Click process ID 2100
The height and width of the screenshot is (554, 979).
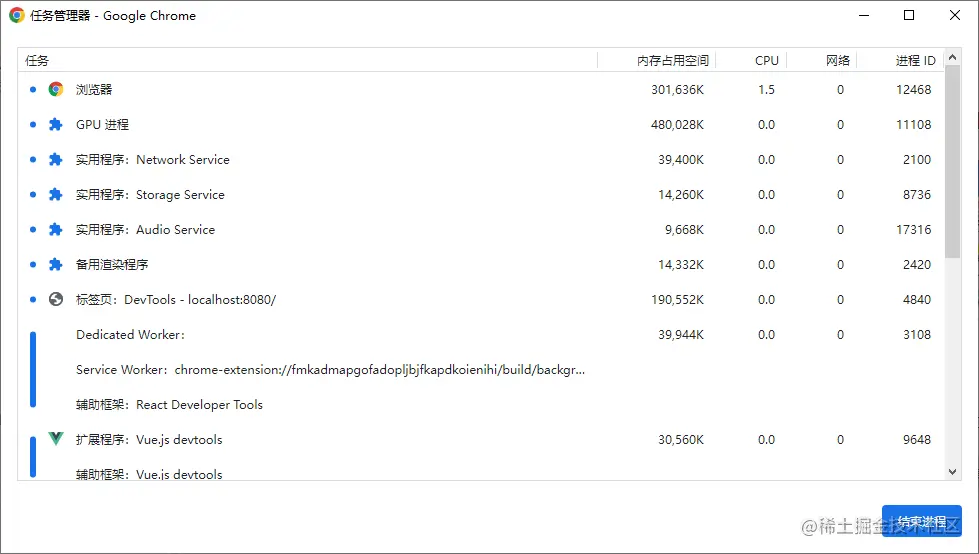click(x=917, y=159)
